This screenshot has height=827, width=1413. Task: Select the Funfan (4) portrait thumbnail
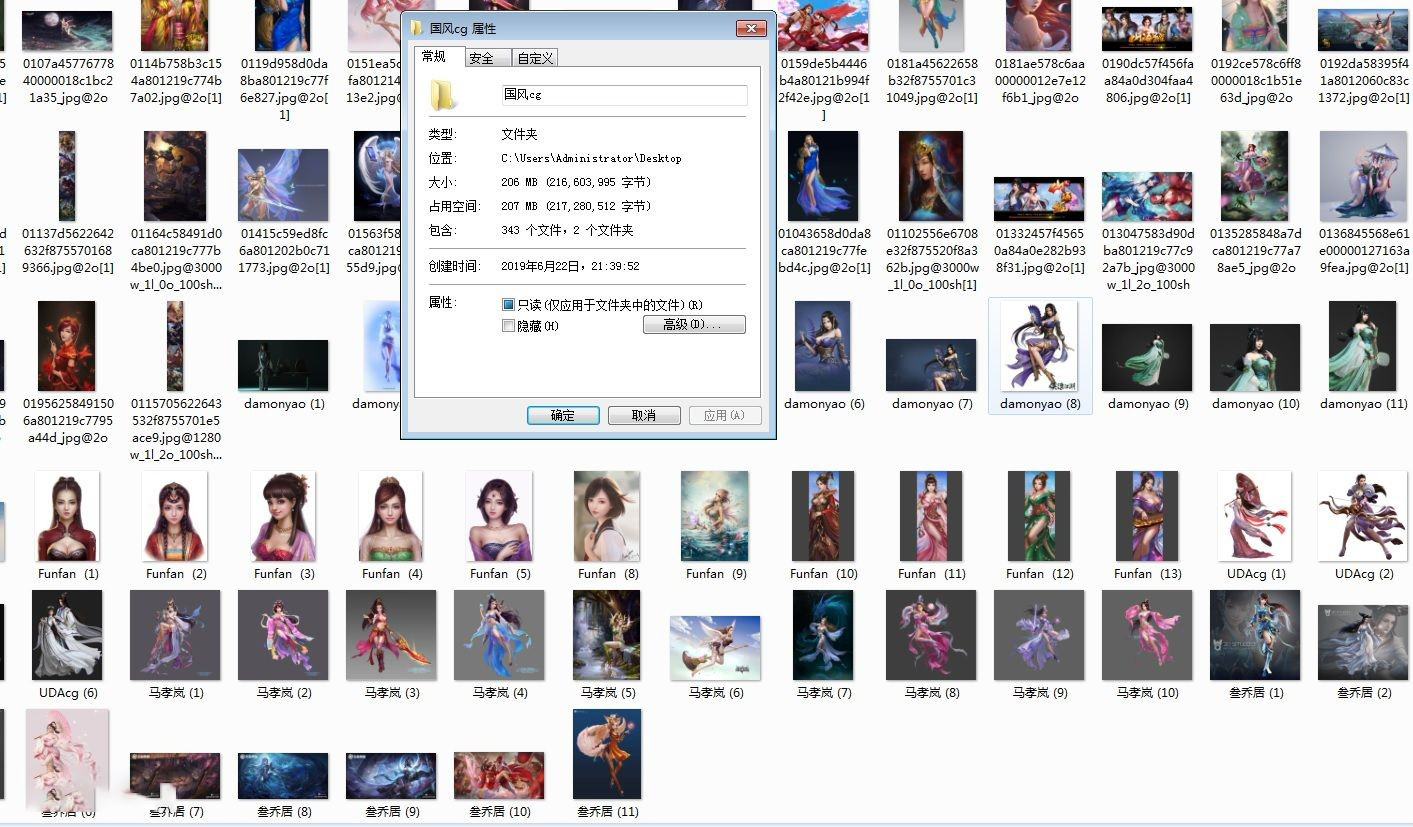pos(390,516)
